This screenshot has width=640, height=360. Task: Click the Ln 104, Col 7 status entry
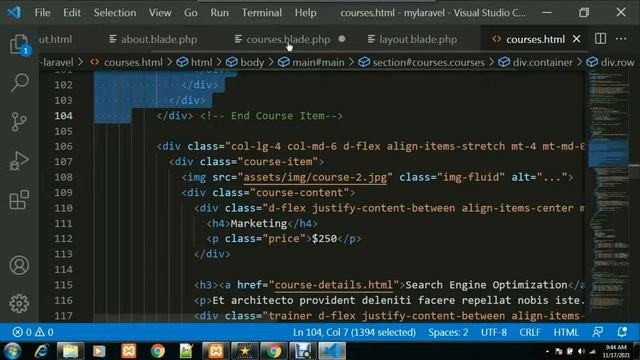[354, 332]
